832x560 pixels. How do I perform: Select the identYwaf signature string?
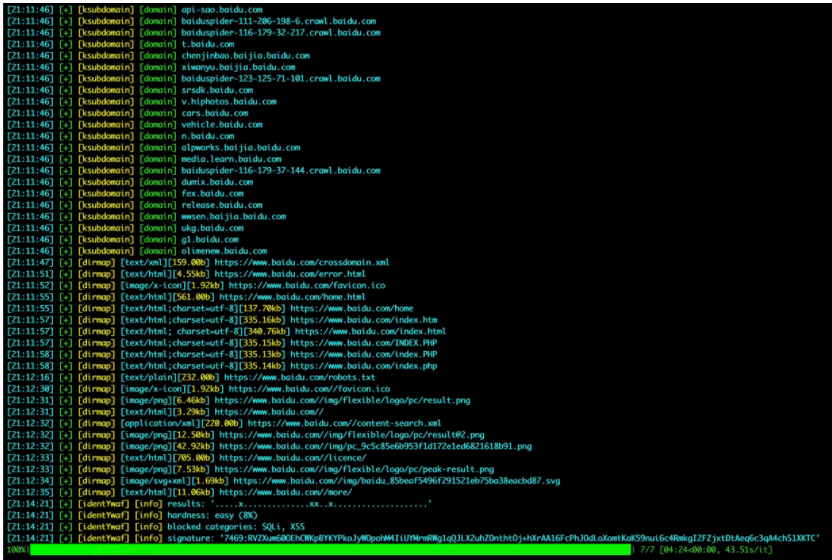(517, 538)
